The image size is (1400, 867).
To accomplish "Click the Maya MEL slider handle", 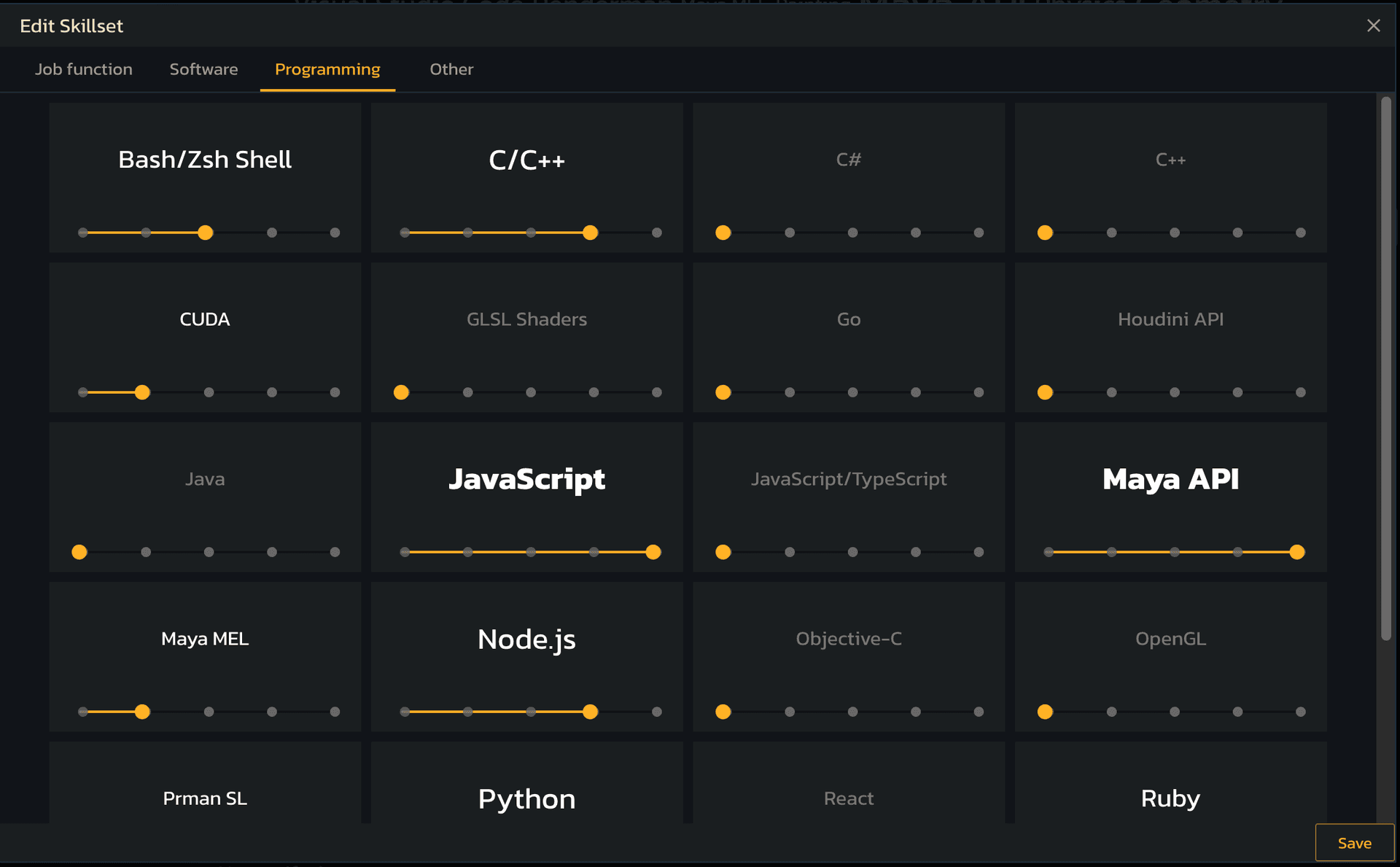I will [x=142, y=712].
